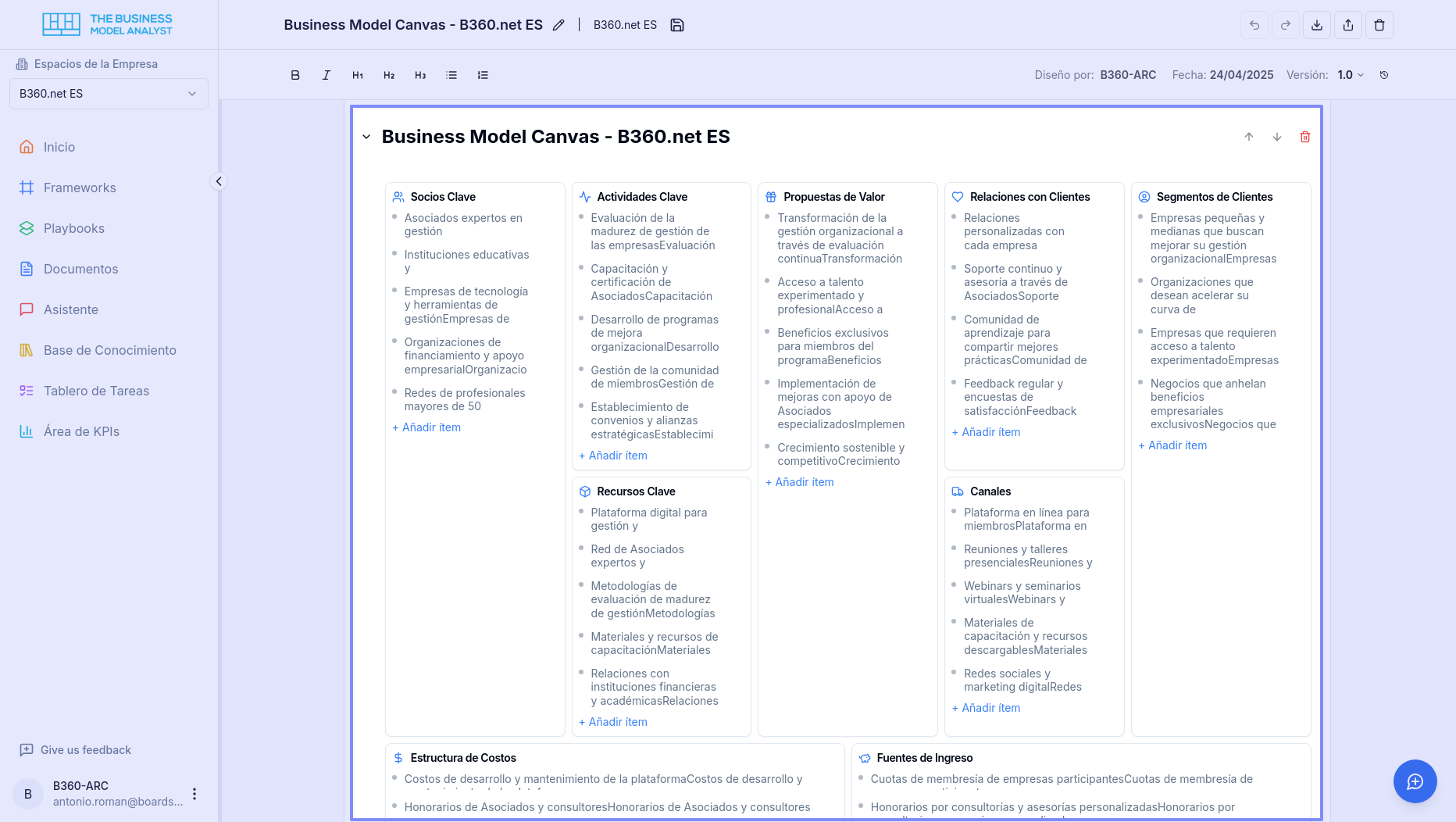Go to Área de KPIs

click(x=81, y=431)
